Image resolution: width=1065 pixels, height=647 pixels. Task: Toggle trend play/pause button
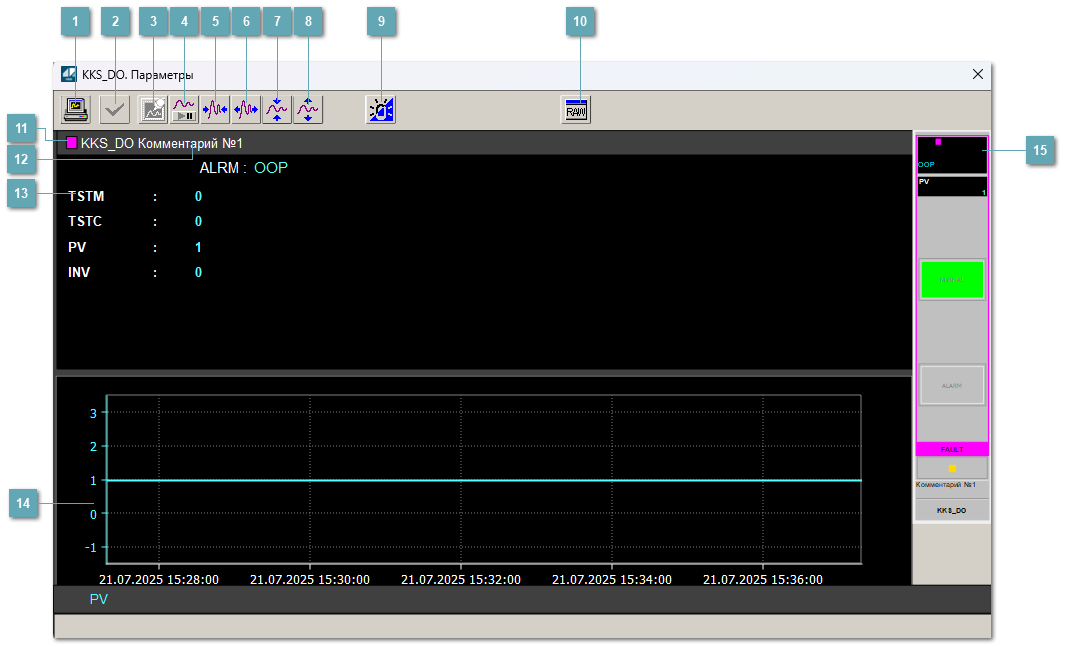[x=184, y=110]
